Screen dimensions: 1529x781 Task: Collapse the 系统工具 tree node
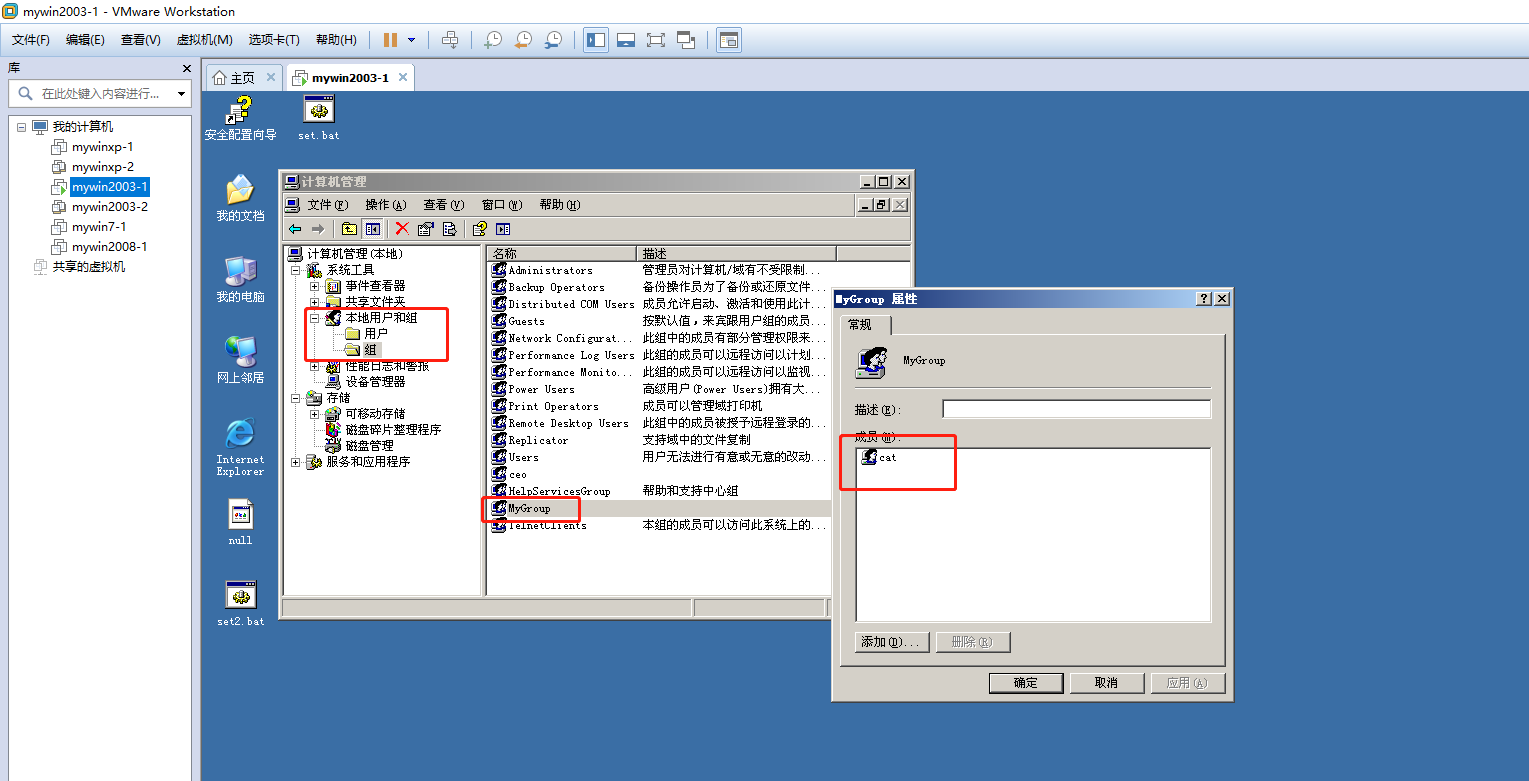tap(295, 270)
